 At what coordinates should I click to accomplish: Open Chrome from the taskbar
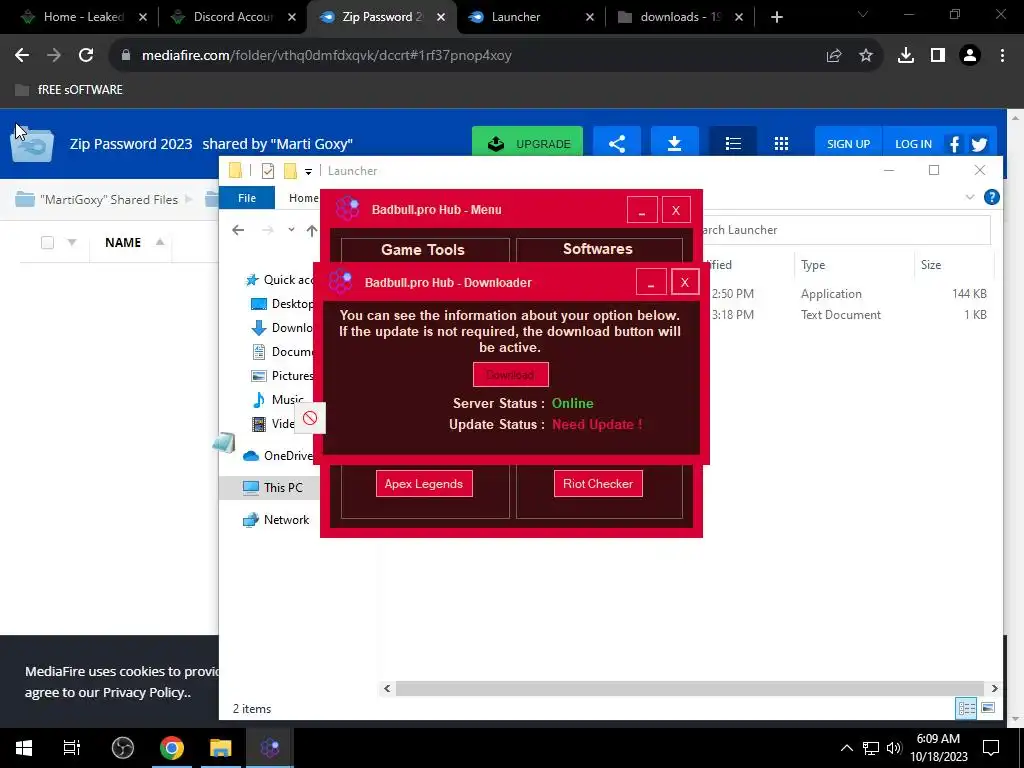click(172, 748)
